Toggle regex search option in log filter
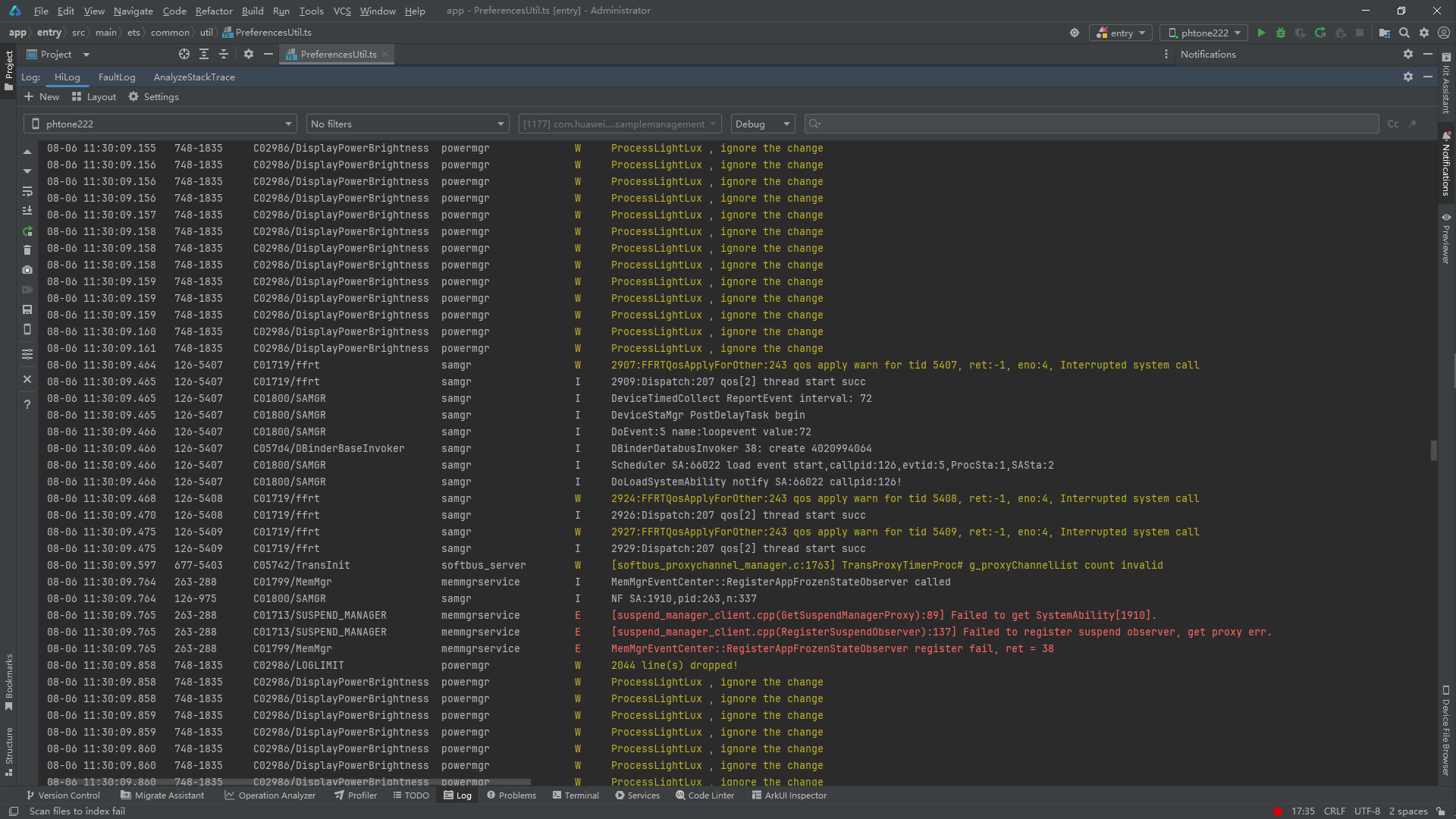Screen dimensions: 1456x819 [1413, 124]
